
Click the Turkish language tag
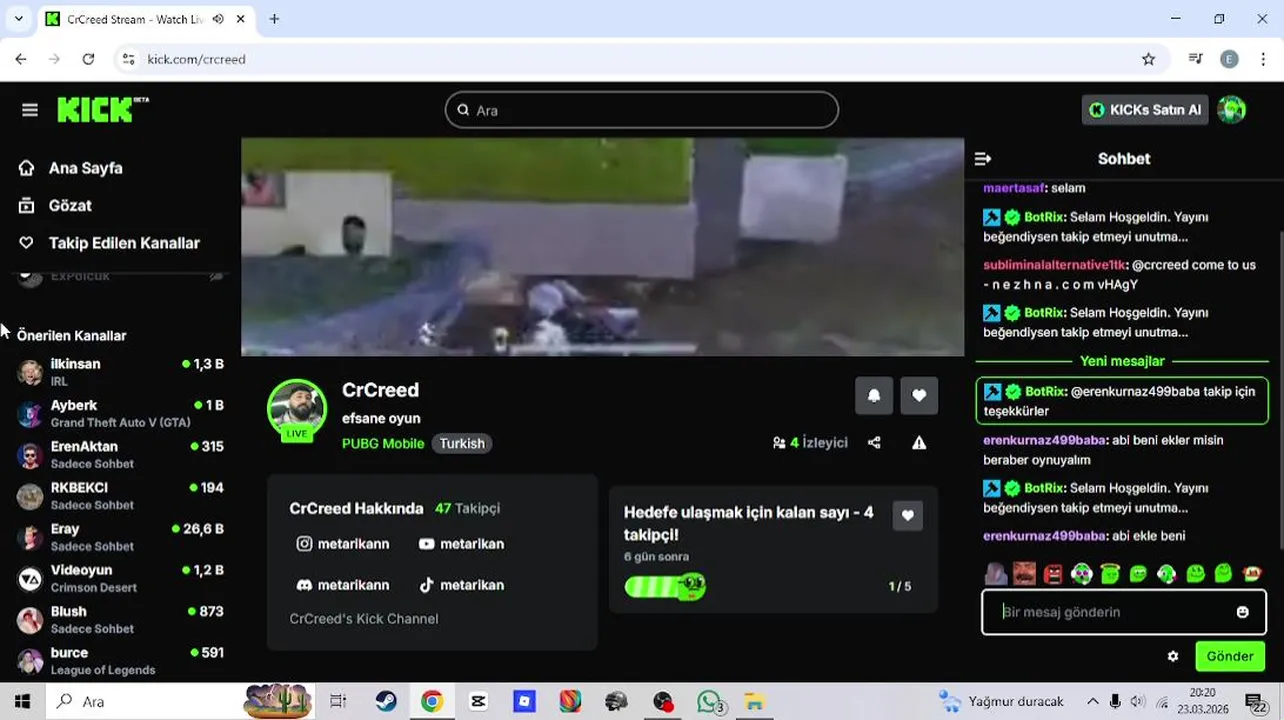[x=462, y=443]
